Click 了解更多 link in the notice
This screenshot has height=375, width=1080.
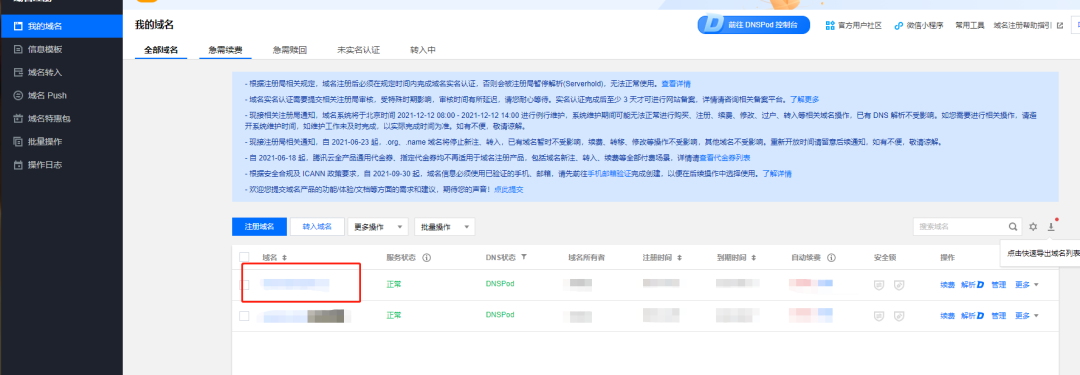click(x=804, y=99)
